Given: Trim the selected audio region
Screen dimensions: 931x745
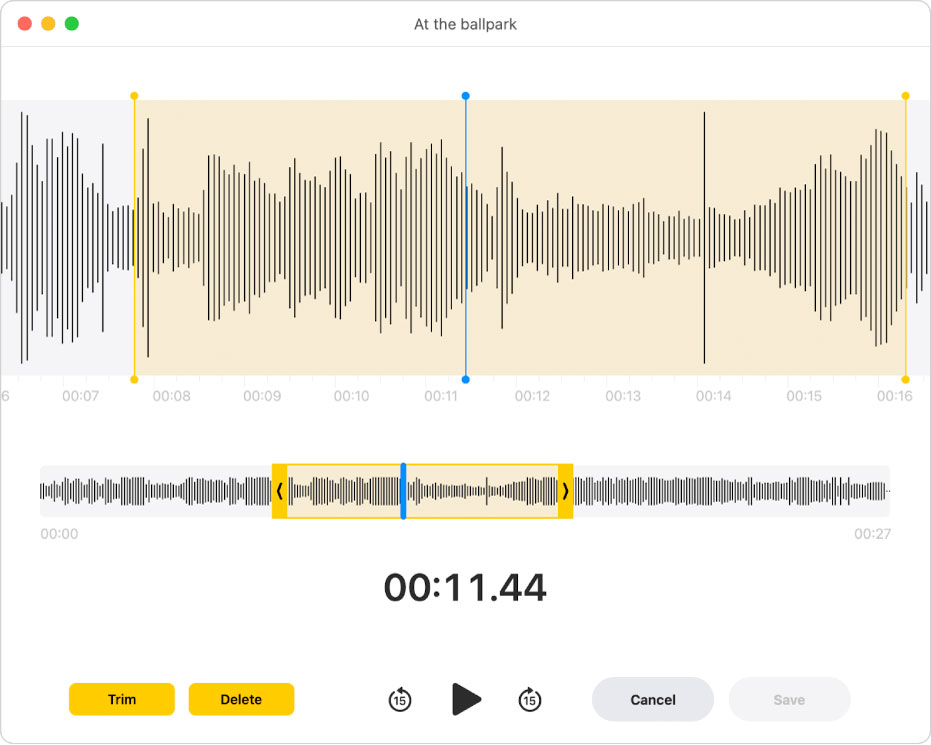Looking at the screenshot, I should coord(121,700).
